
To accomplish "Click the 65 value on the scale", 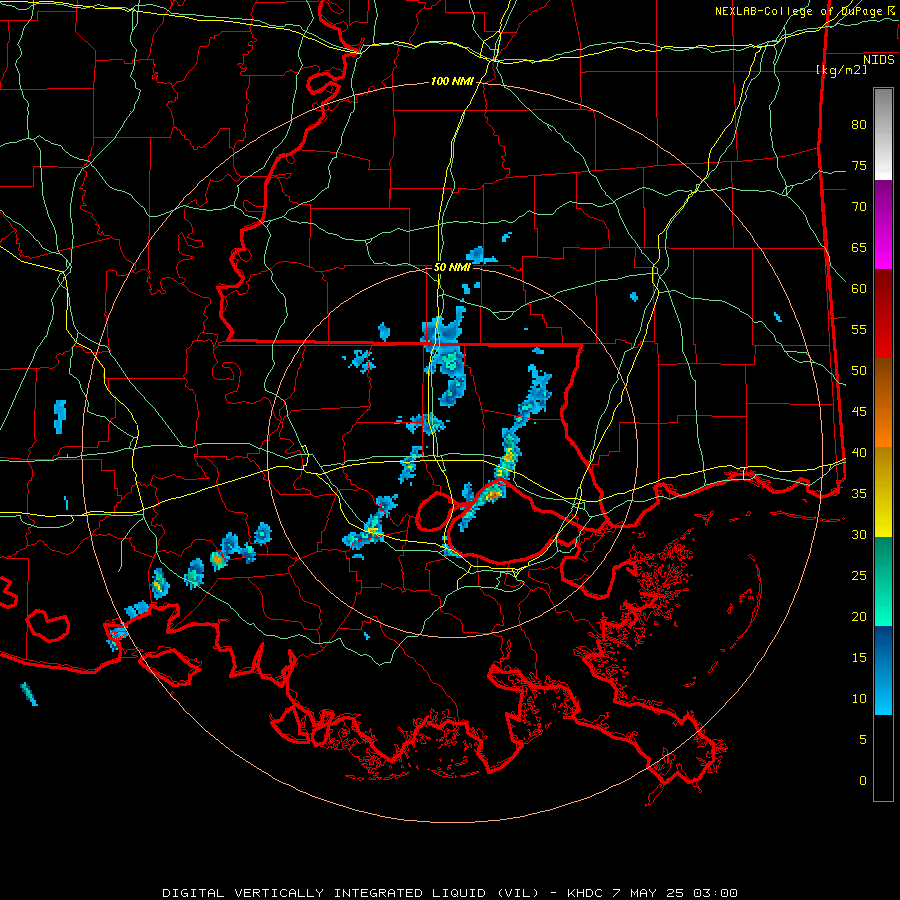I will pos(859,248).
